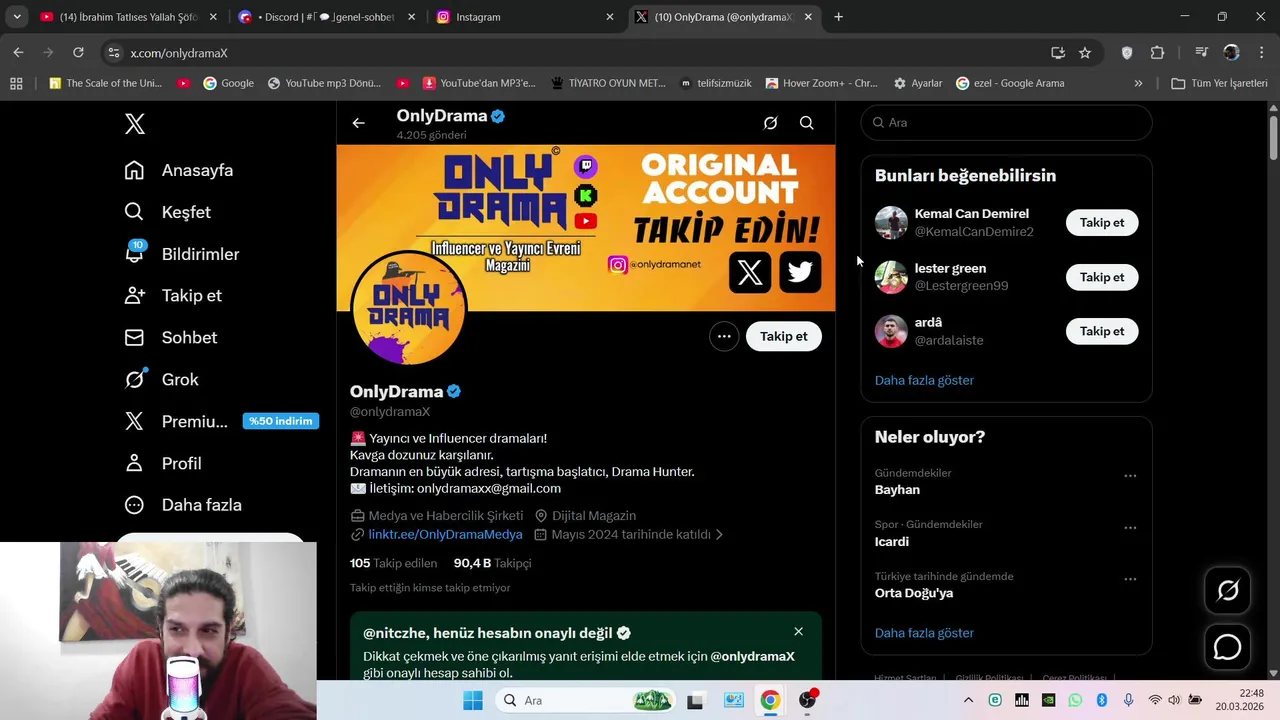Open OnlyDrama profile picture
1280x720 pixels.
(x=409, y=308)
